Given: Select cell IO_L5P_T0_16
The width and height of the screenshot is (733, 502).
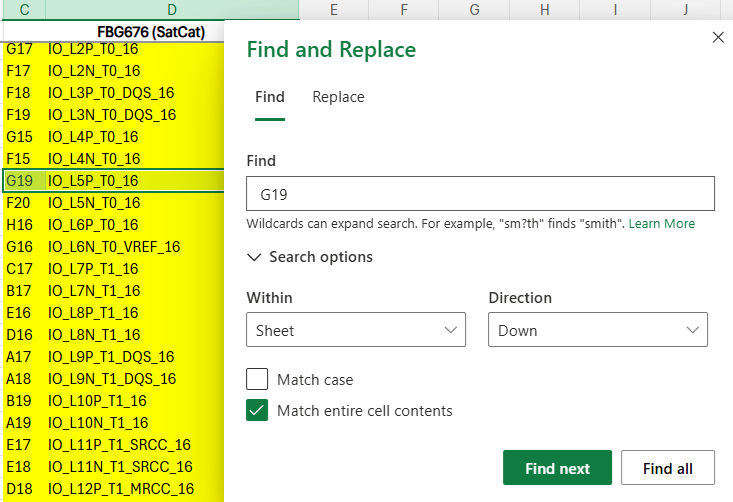Looking at the screenshot, I should pyautogui.click(x=135, y=180).
